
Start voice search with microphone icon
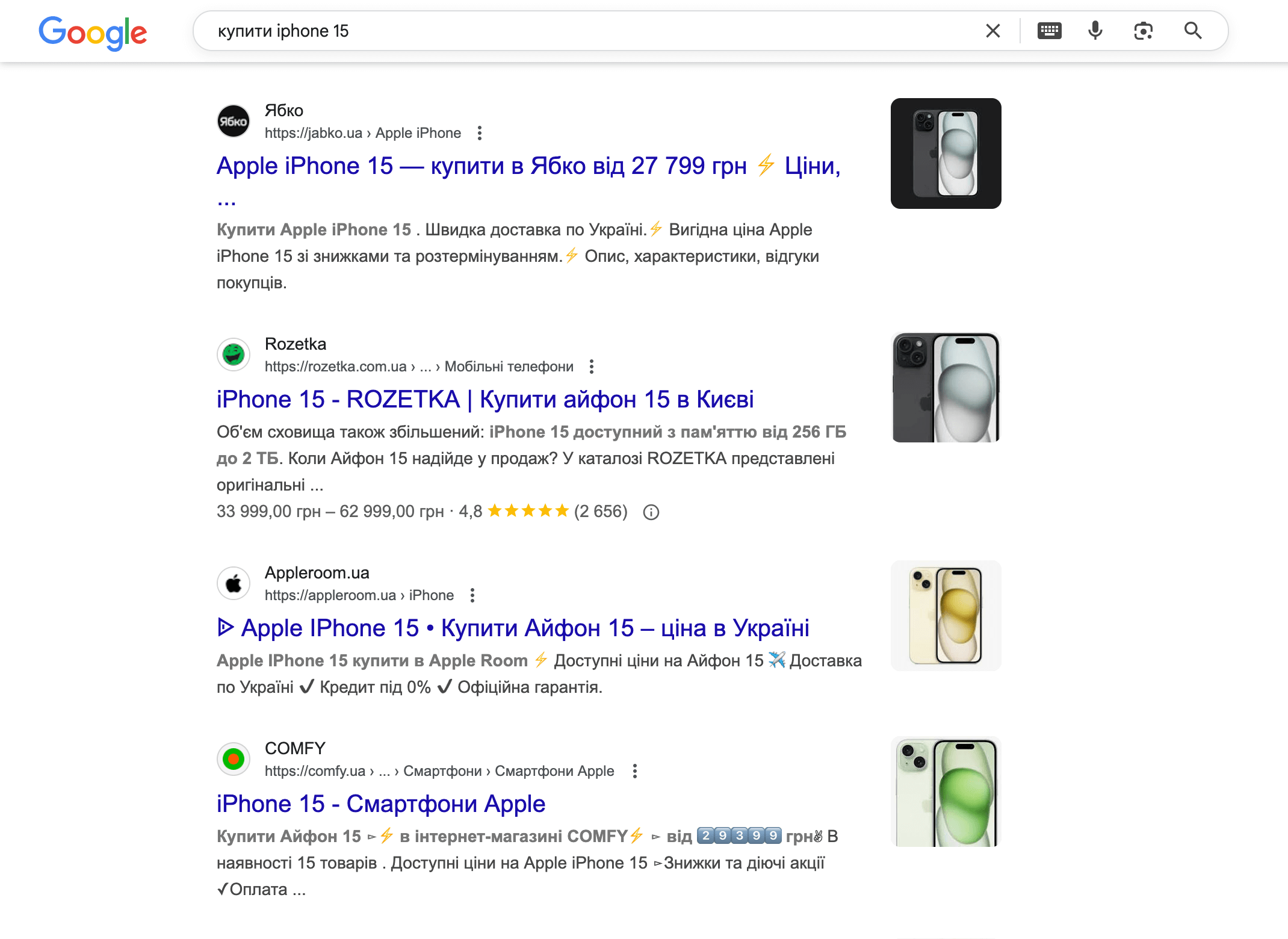1095,31
